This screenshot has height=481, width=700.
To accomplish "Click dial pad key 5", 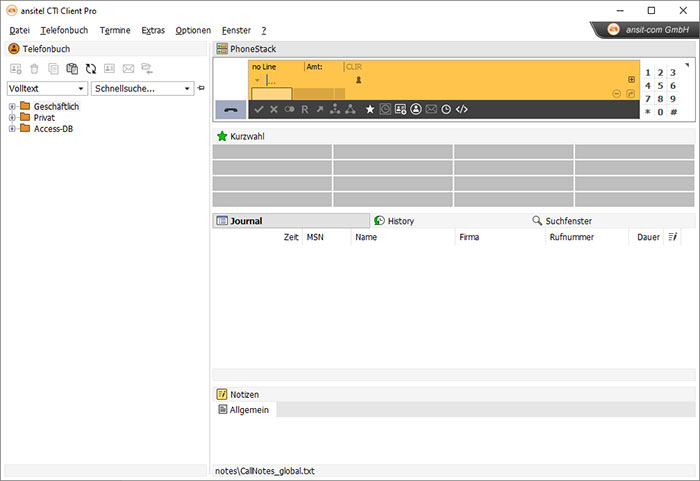I will coord(660,86).
